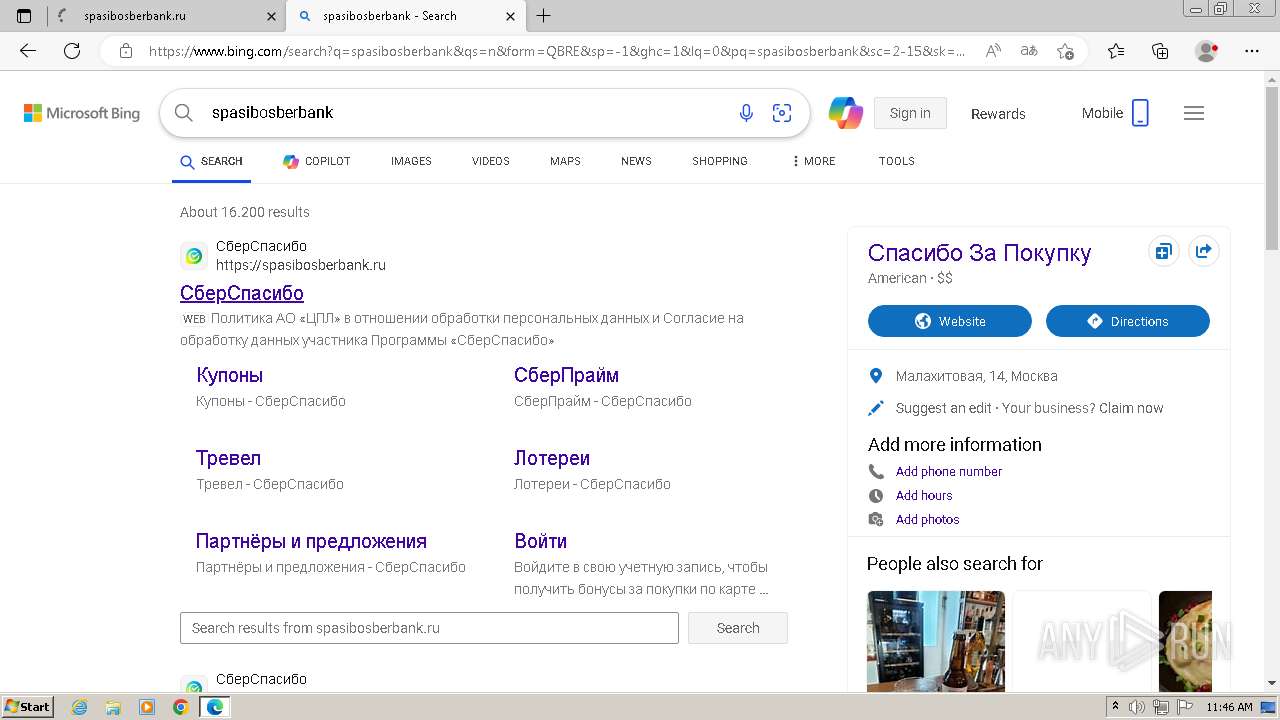The height and width of the screenshot is (720, 1280).
Task: Switch to the MAPS tab
Action: pyautogui.click(x=565, y=161)
